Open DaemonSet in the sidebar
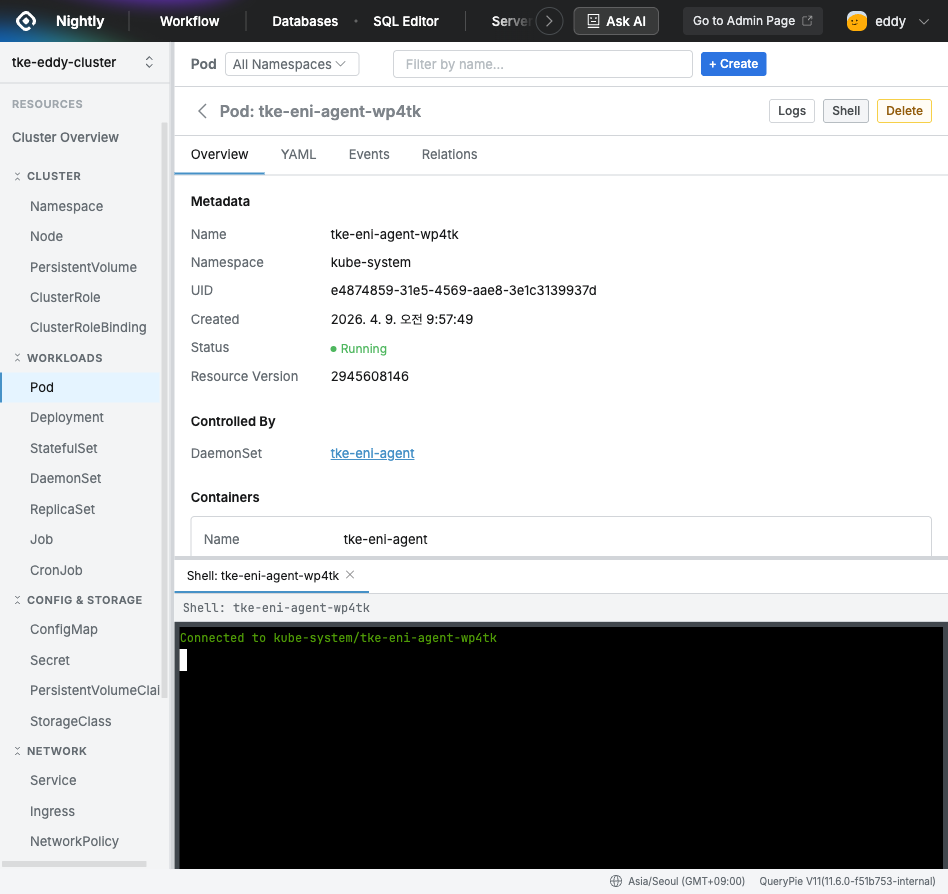This screenshot has width=948, height=894. click(66, 479)
